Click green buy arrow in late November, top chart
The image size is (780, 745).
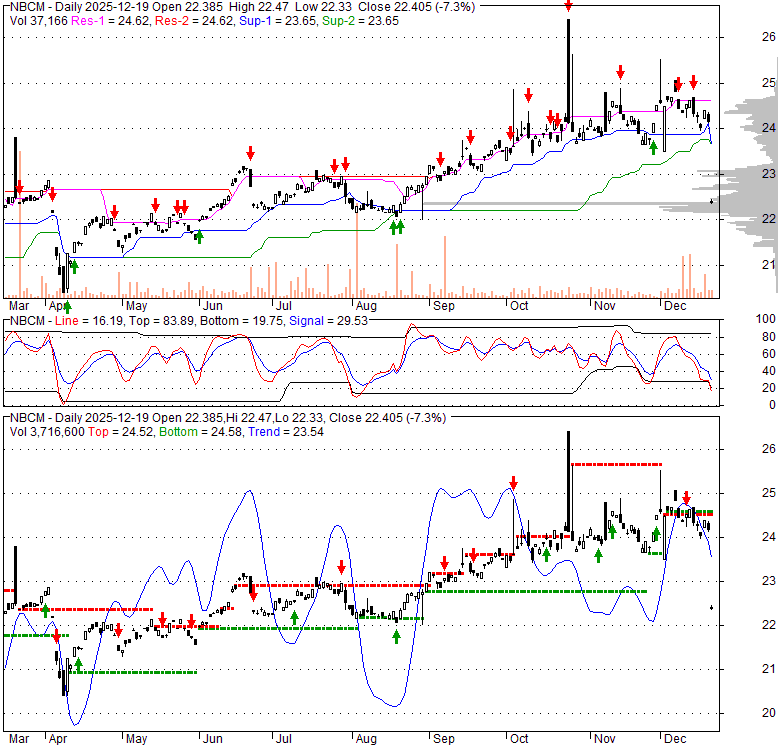(653, 148)
